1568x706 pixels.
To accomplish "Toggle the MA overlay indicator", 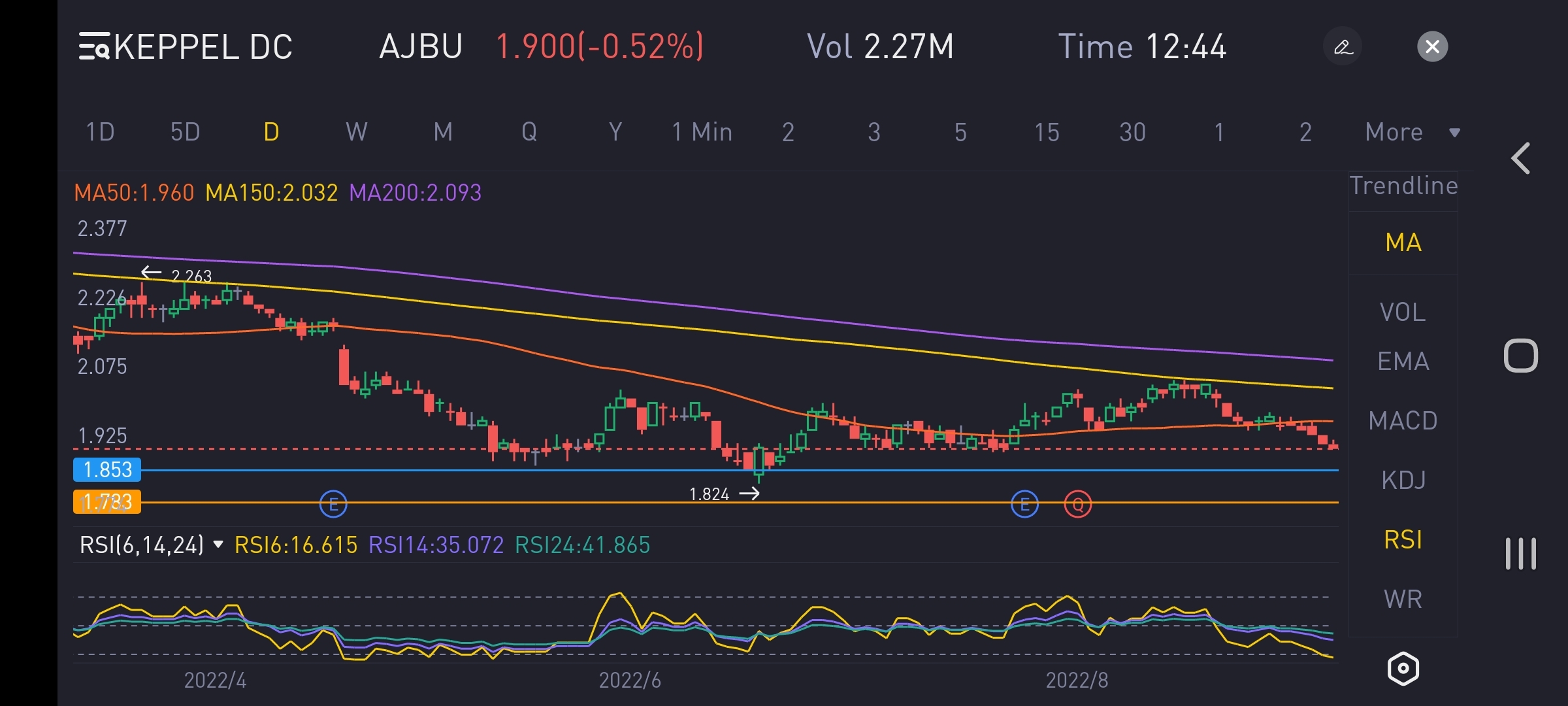I will tap(1403, 243).
